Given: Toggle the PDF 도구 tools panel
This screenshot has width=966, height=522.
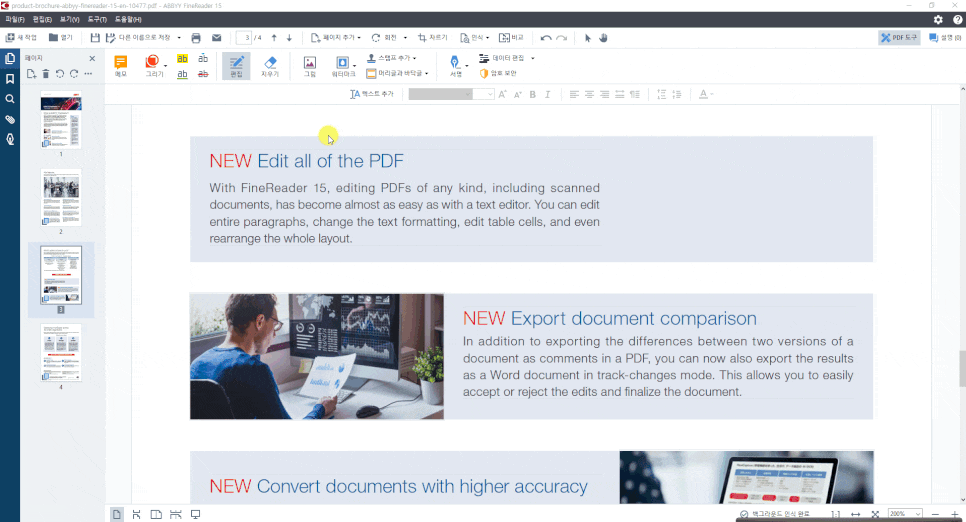Looking at the screenshot, I should pyautogui.click(x=899, y=38).
